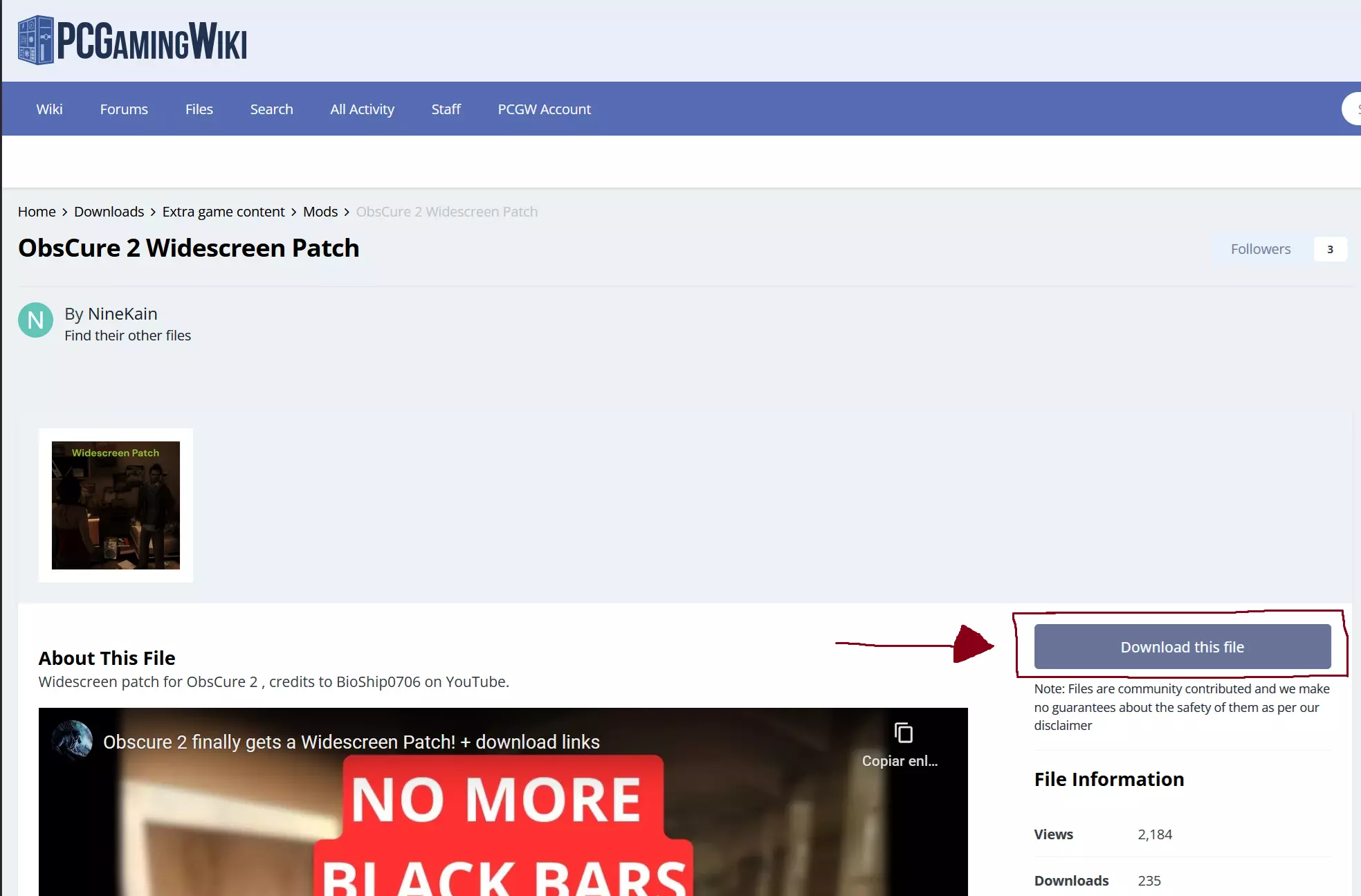Open Search in the navigation bar

pos(271,109)
